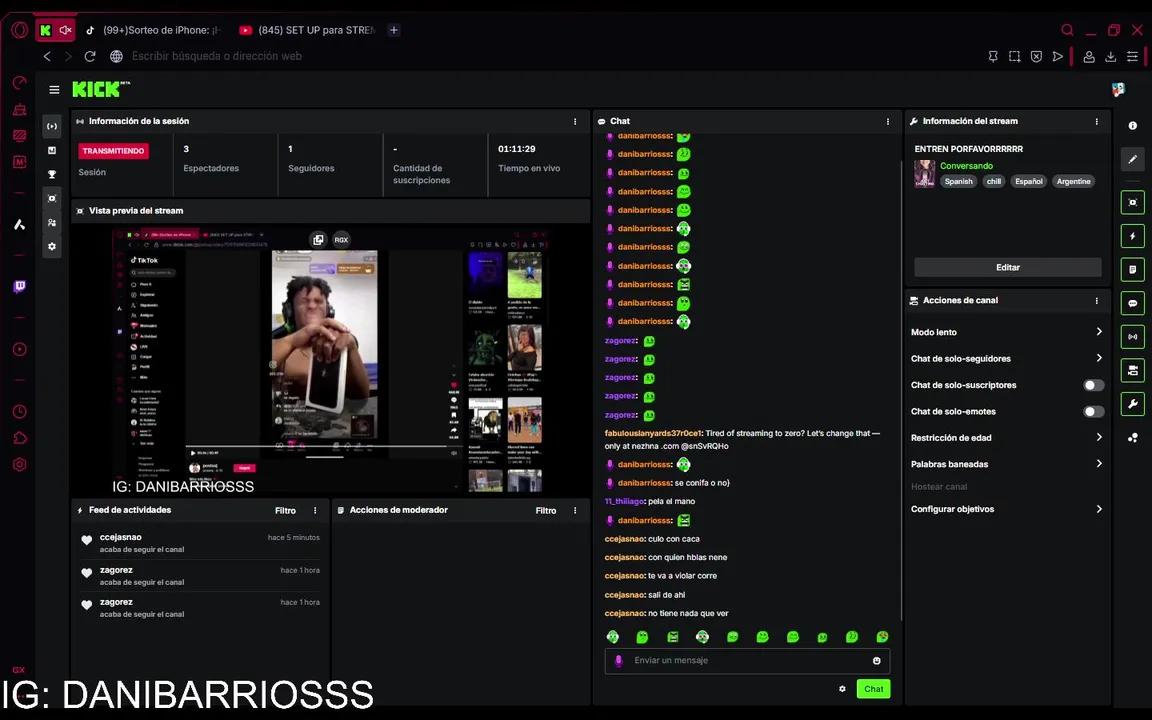Image resolution: width=1152 pixels, height=720 pixels.
Task: Click ccejasnao row in activity feed
Action: 200,543
